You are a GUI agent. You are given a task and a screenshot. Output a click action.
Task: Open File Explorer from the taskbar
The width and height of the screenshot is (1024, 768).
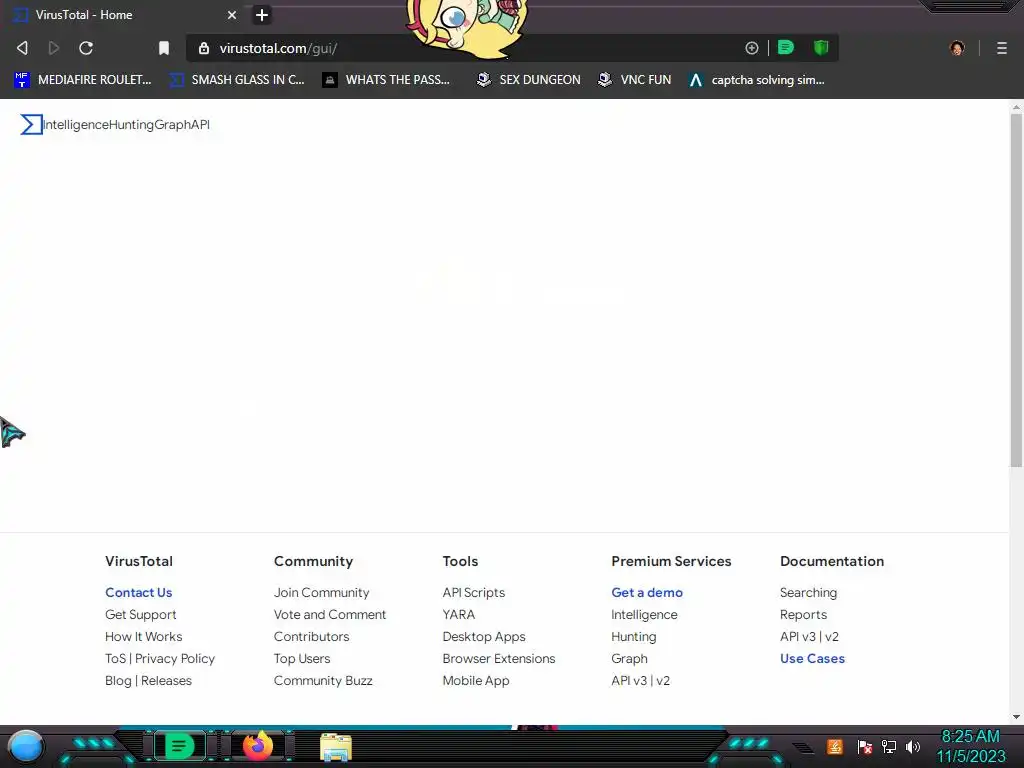point(336,747)
